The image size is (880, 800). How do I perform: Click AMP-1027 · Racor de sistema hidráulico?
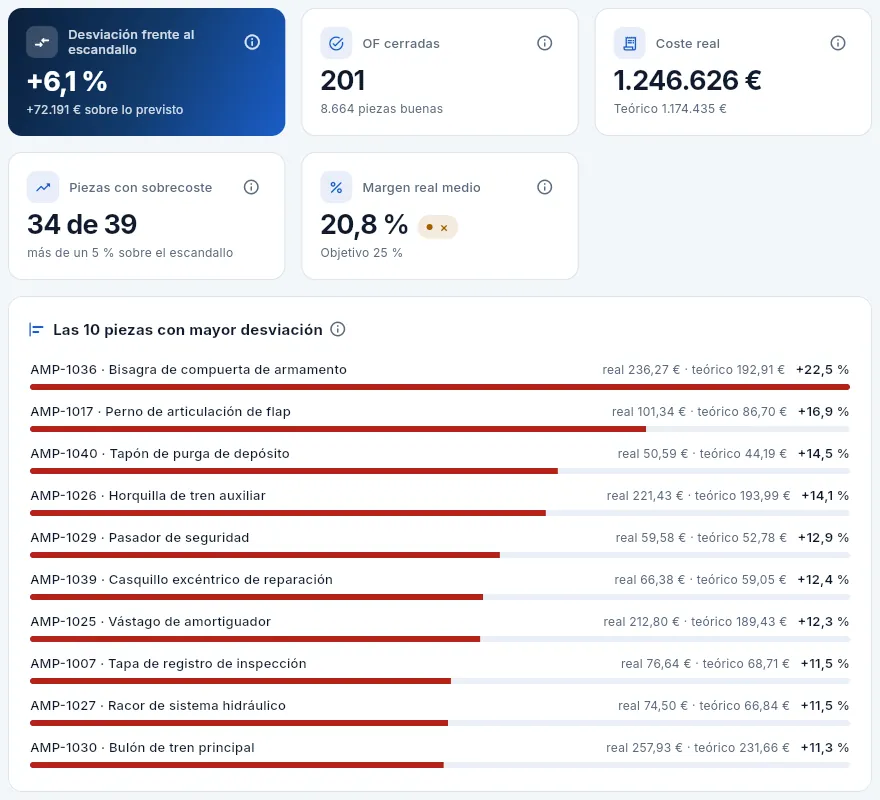click(x=158, y=706)
